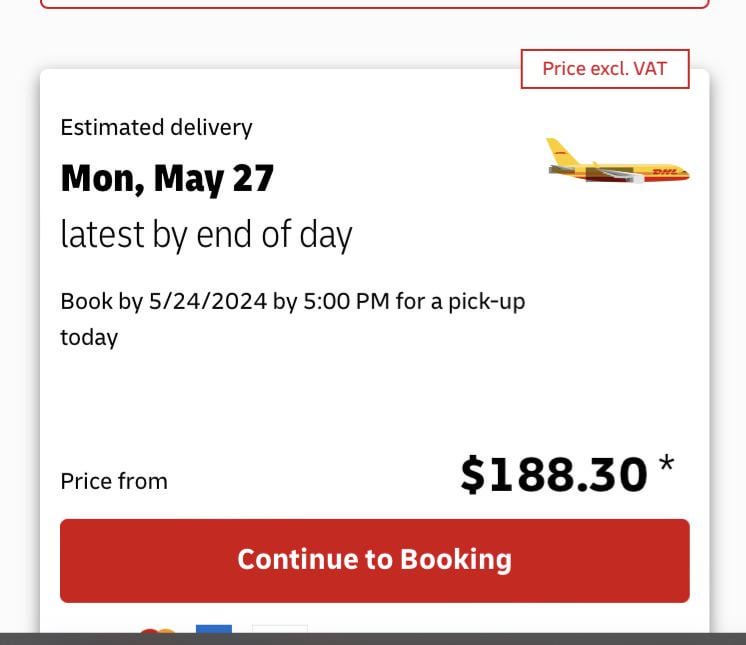This screenshot has height=645, width=746.
Task: Click the word 'today' in pick-up note
Action: (x=89, y=337)
